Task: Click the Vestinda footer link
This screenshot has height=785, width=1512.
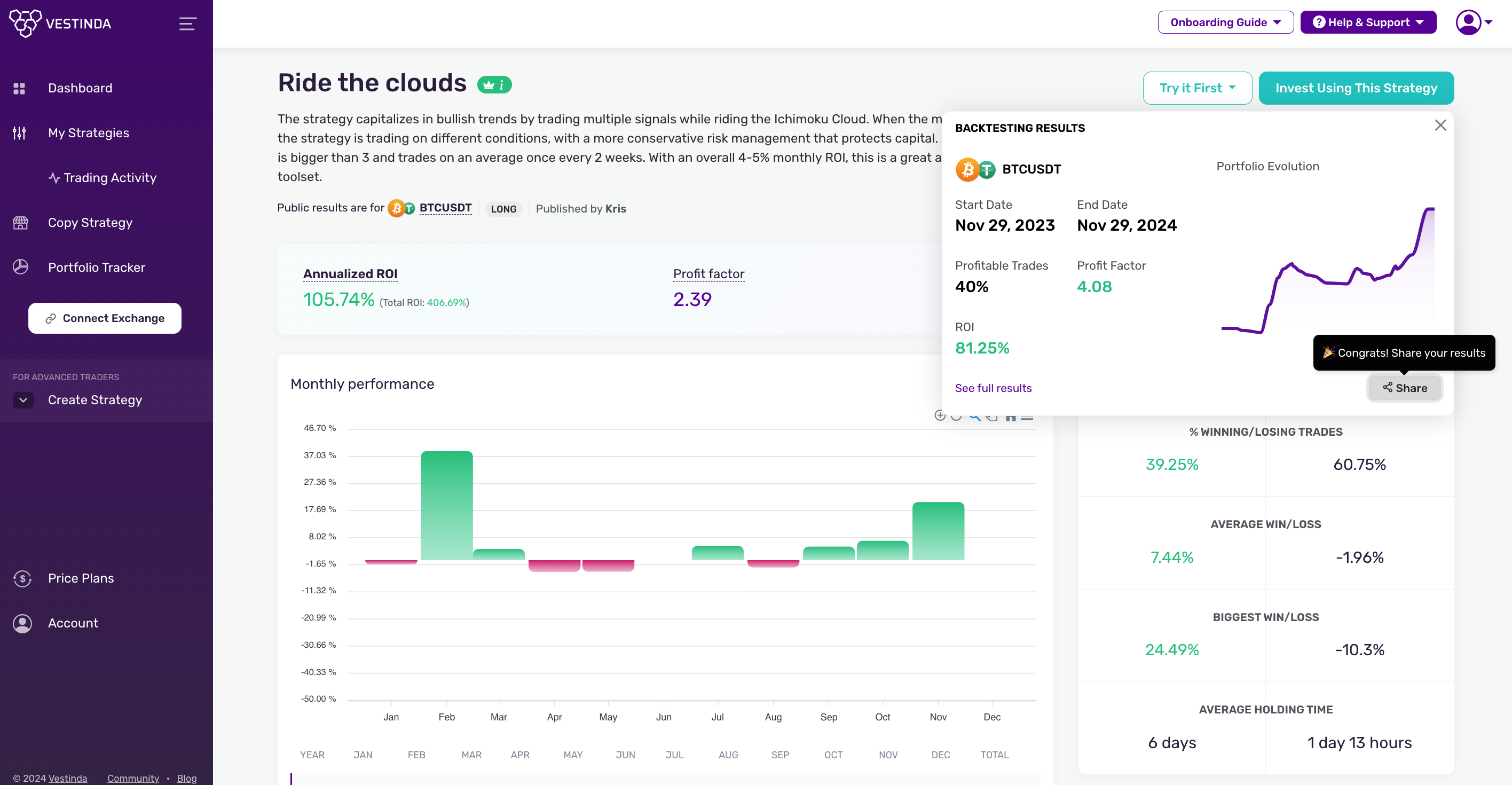Action: point(67,778)
